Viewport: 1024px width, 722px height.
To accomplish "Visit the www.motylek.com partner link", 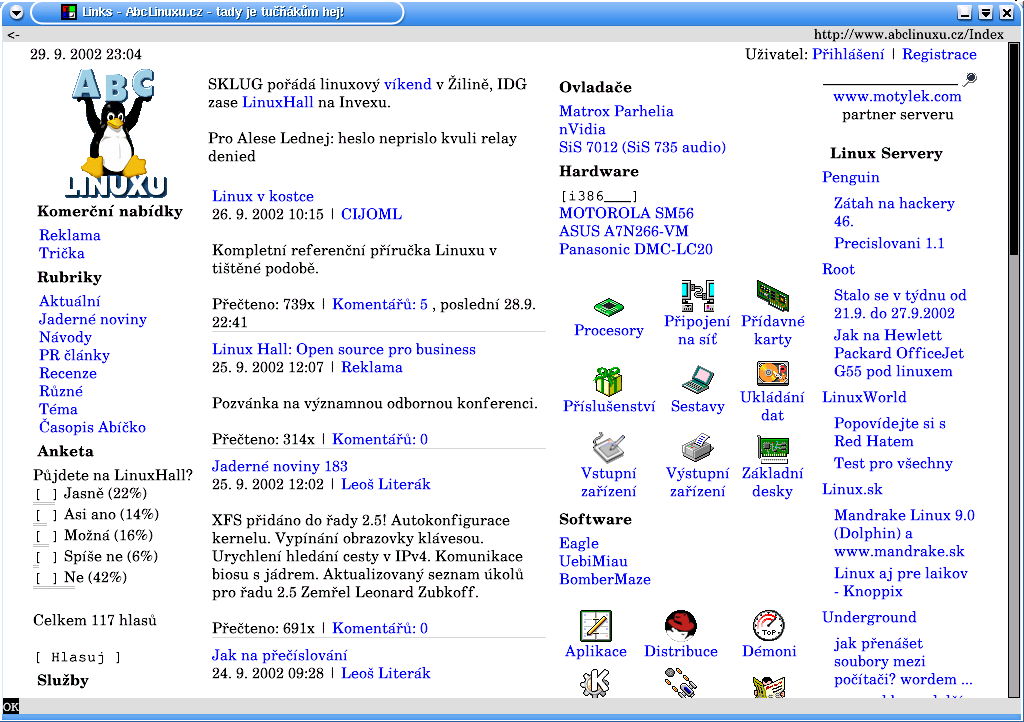I will click(x=897, y=97).
